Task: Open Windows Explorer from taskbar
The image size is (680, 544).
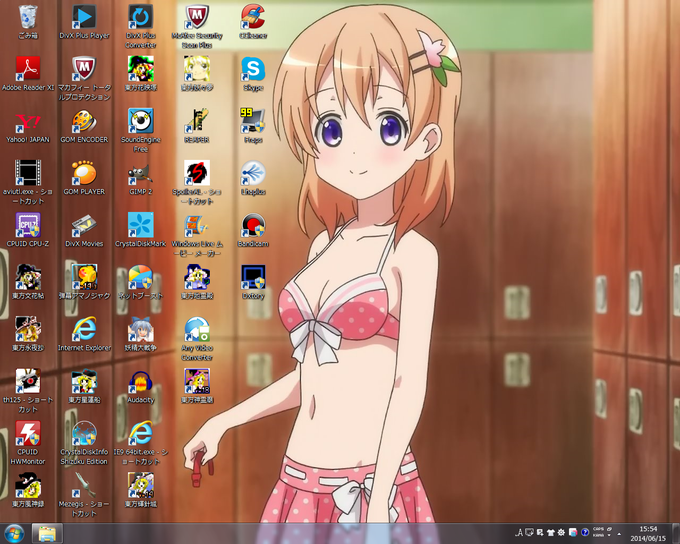Action: 47,534
